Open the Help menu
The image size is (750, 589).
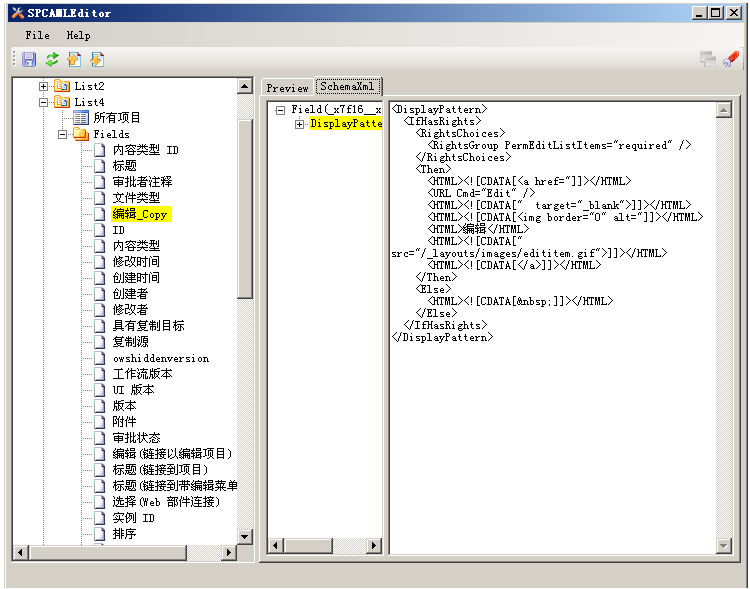click(x=78, y=35)
